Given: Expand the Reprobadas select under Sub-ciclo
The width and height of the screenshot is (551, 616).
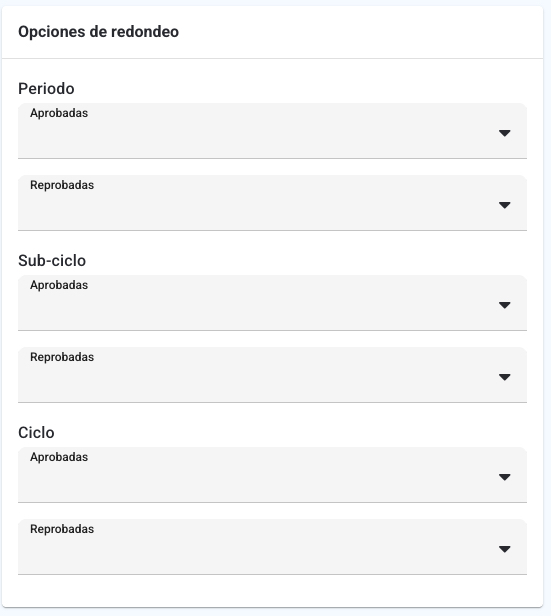Looking at the screenshot, I should pyautogui.click(x=272, y=375).
